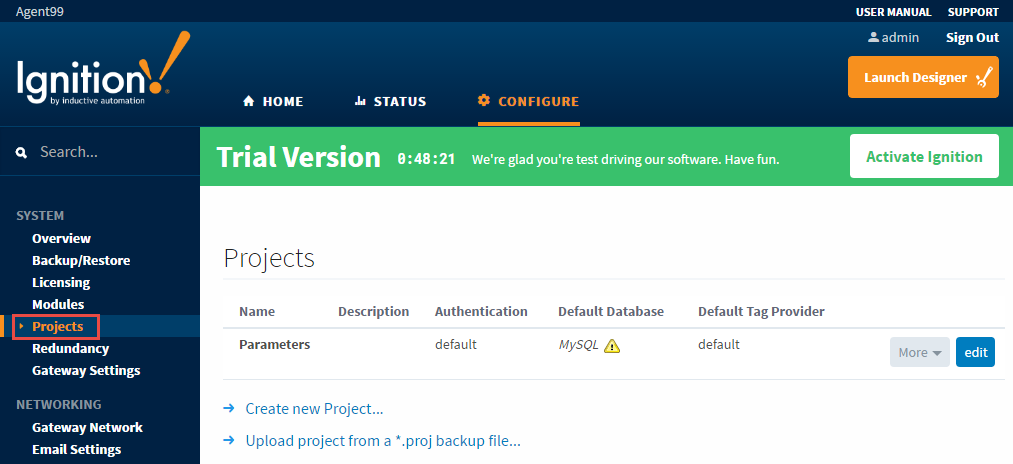Expand the More dropdown for Parameters
Image resolution: width=1013 pixels, height=464 pixels.
pos(919,352)
